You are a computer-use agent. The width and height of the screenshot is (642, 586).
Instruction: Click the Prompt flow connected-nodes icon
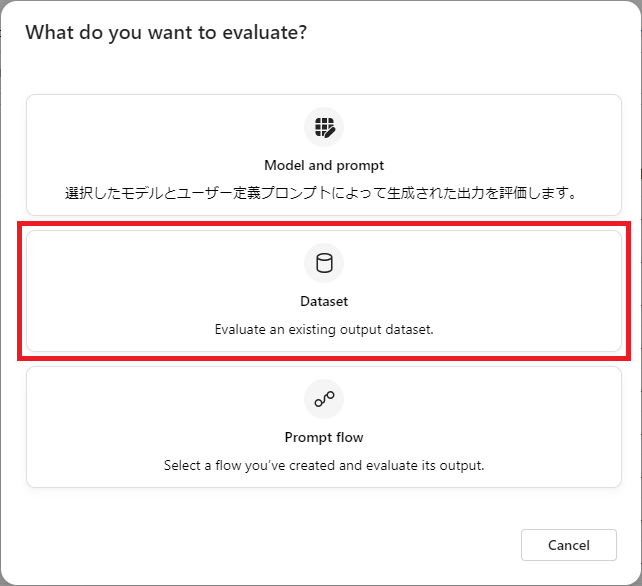(324, 399)
